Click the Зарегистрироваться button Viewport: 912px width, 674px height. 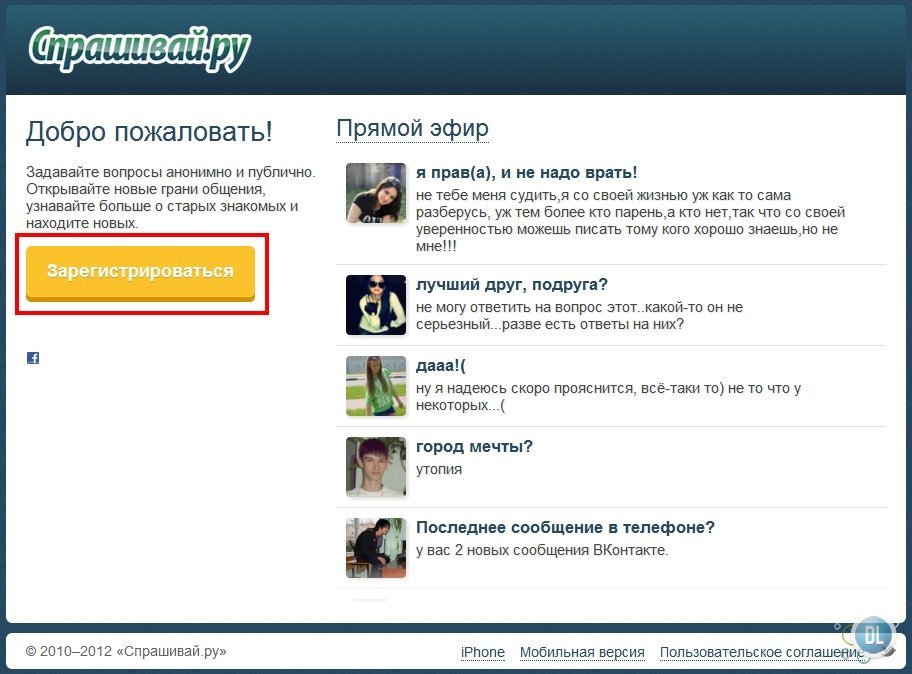(x=140, y=272)
